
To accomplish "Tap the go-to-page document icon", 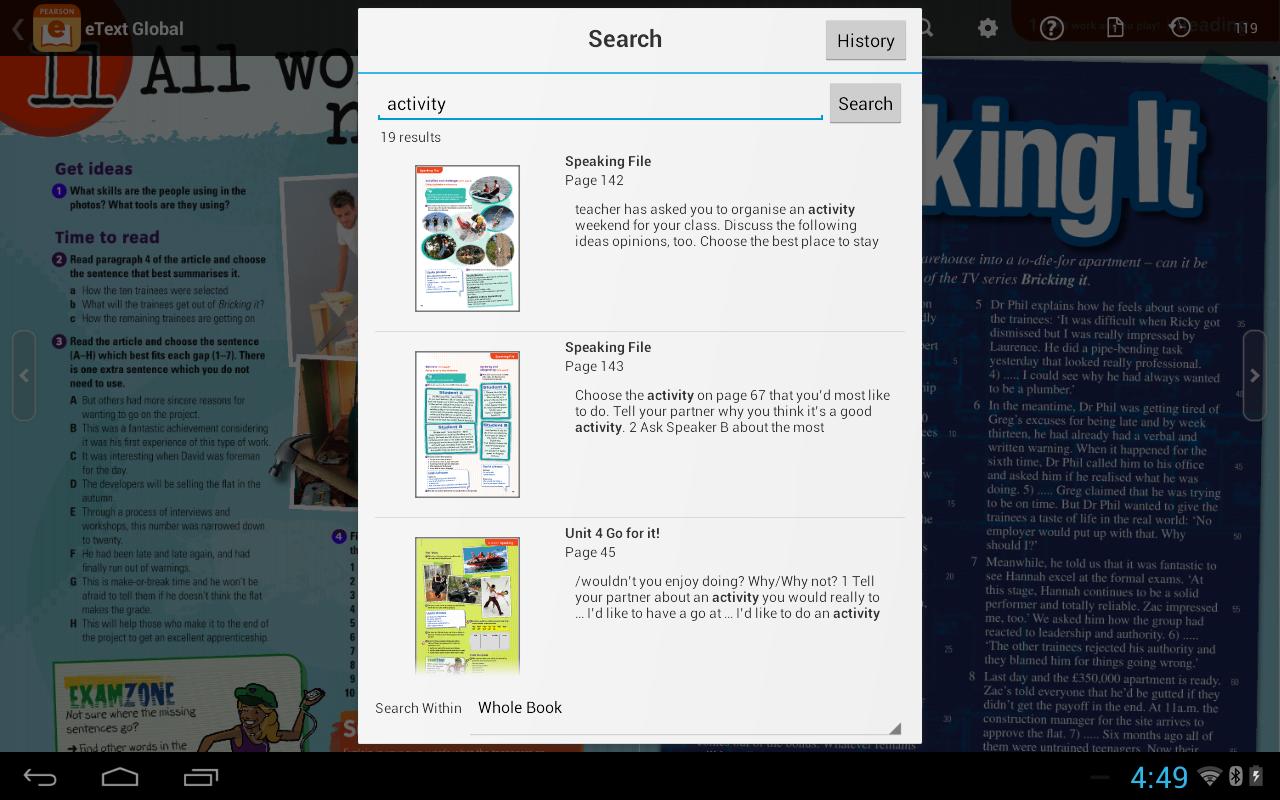I will pos(1115,28).
